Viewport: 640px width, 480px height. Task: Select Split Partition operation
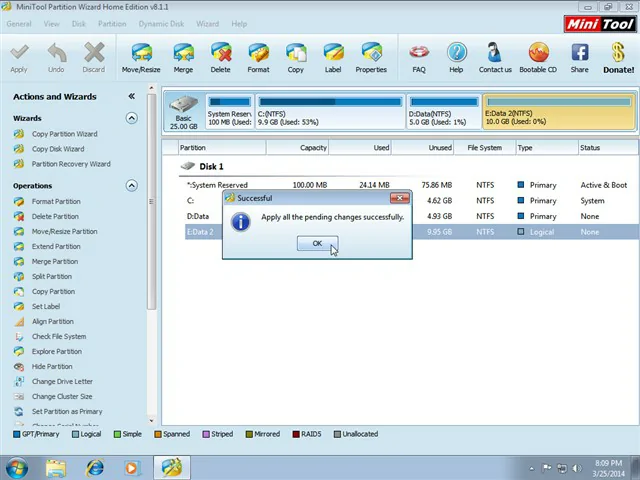point(51,276)
